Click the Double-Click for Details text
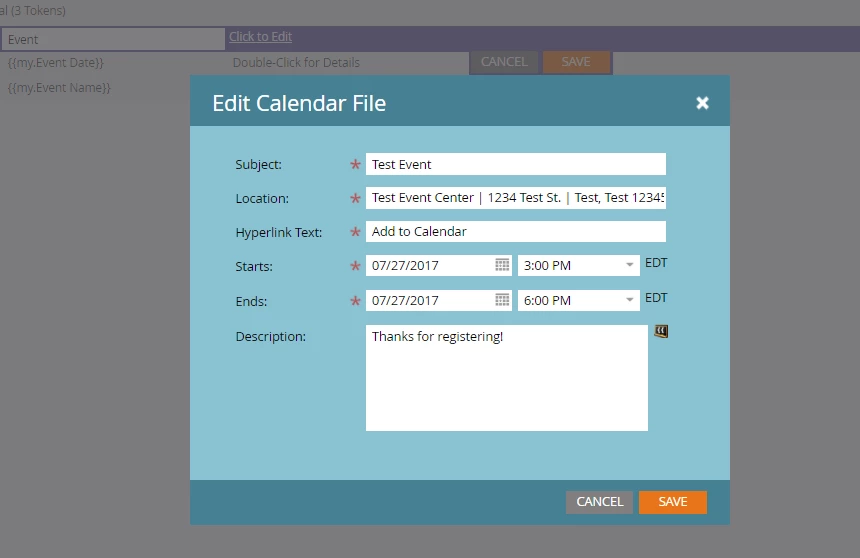The width and height of the screenshot is (860, 558). [296, 63]
